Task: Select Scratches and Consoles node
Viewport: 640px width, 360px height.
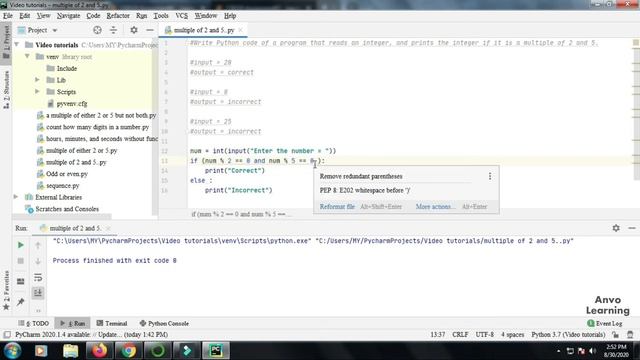Action: coord(67,209)
